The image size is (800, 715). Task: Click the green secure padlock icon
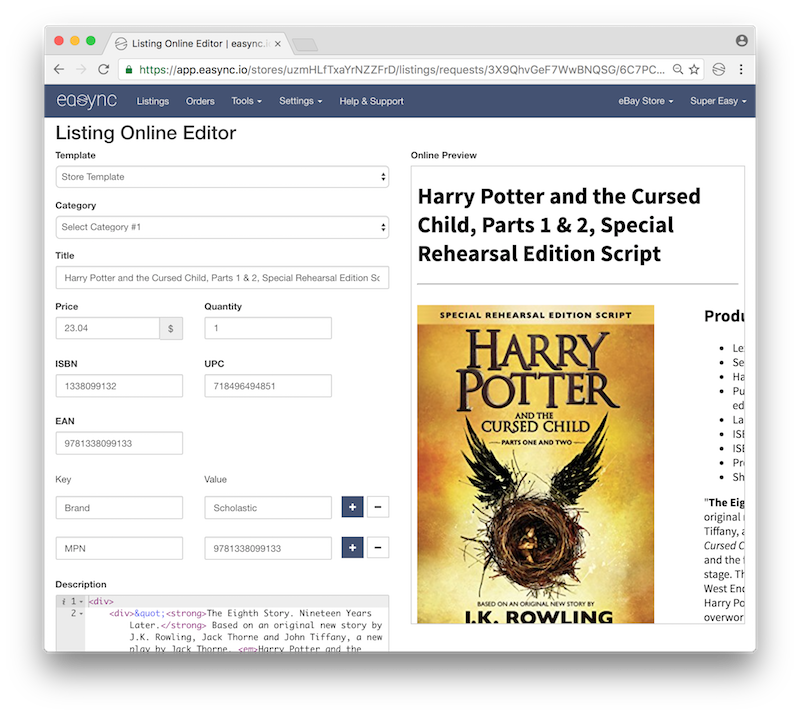tap(129, 69)
